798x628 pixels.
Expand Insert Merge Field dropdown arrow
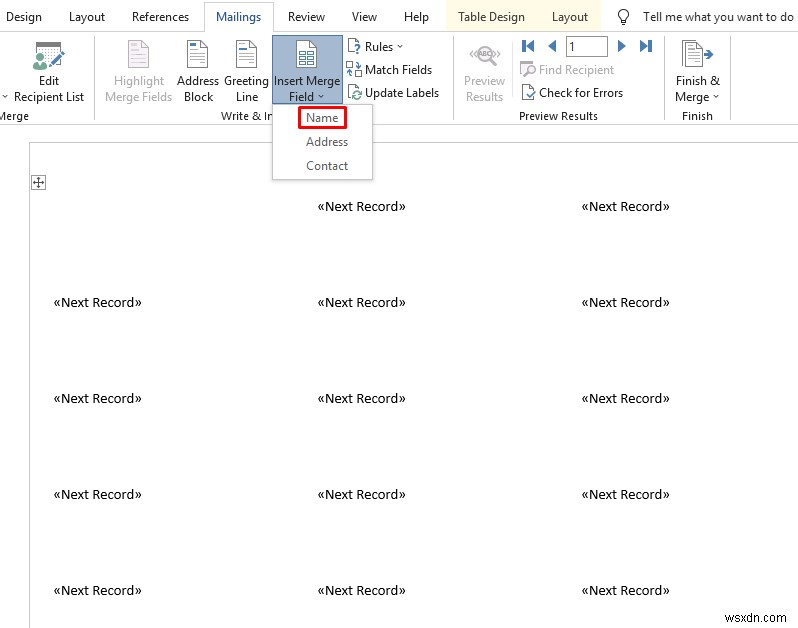coord(321,97)
